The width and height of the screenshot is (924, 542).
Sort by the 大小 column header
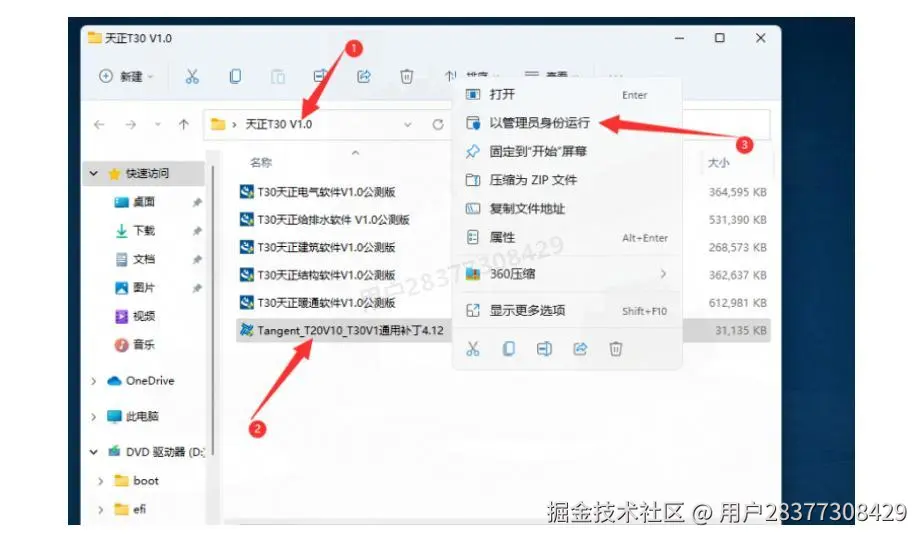point(718,163)
